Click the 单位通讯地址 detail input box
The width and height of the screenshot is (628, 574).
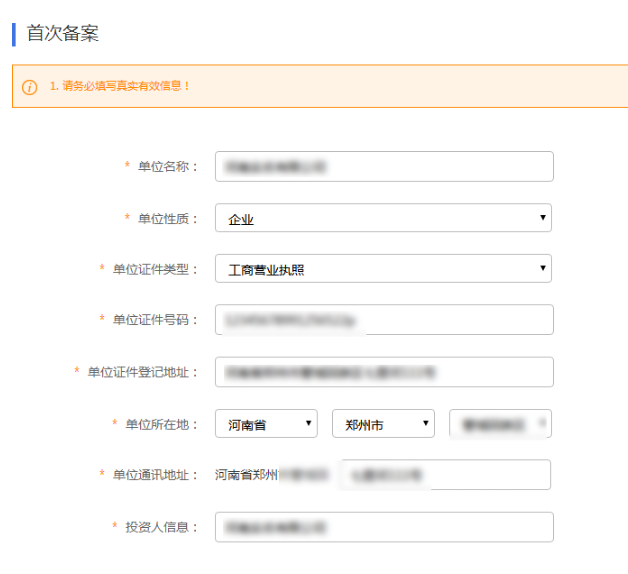445,475
